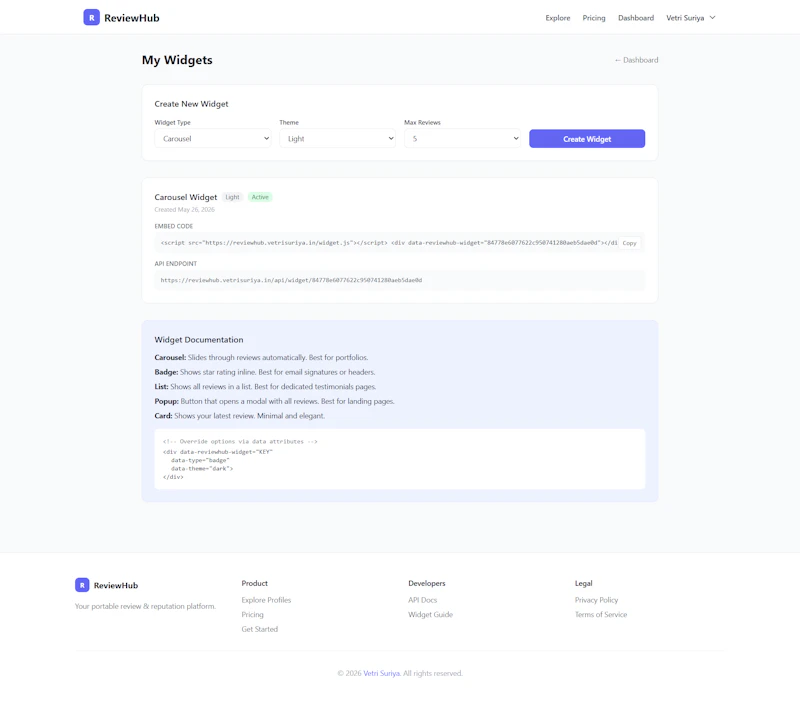This screenshot has width=800, height=703.
Task: Click the My Widgets page heading
Action: [177, 60]
